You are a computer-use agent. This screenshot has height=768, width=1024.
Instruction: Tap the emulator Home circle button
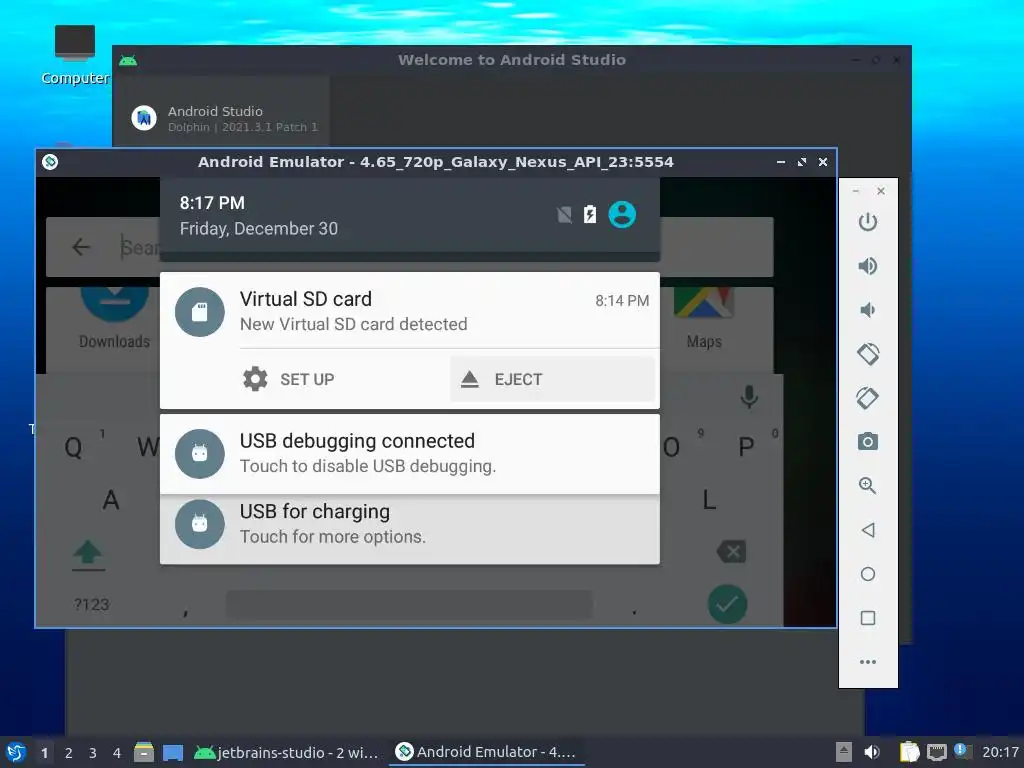coord(867,574)
